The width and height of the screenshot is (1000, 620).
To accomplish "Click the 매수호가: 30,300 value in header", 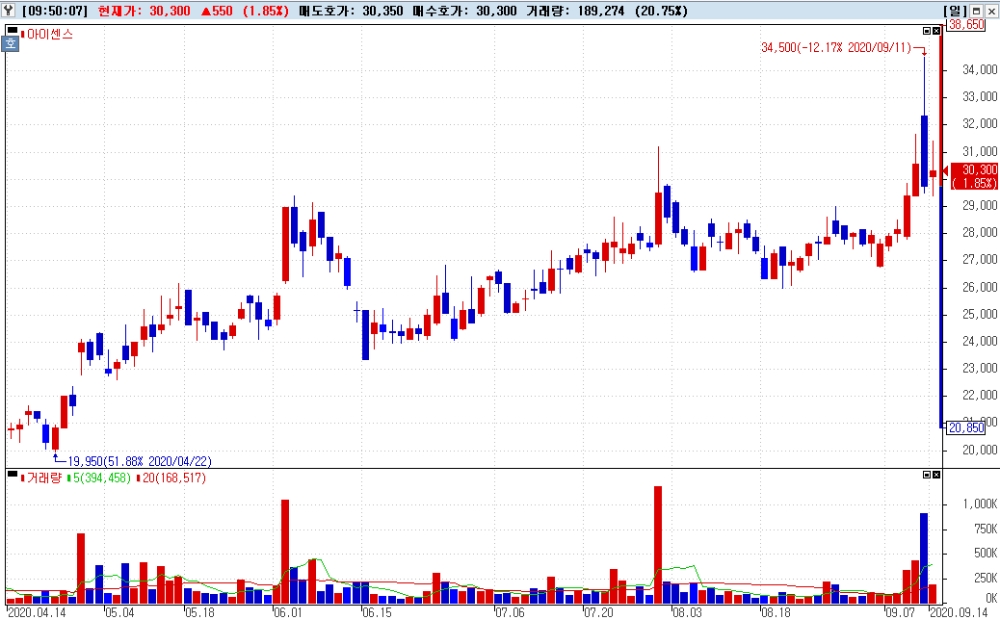I will point(465,11).
